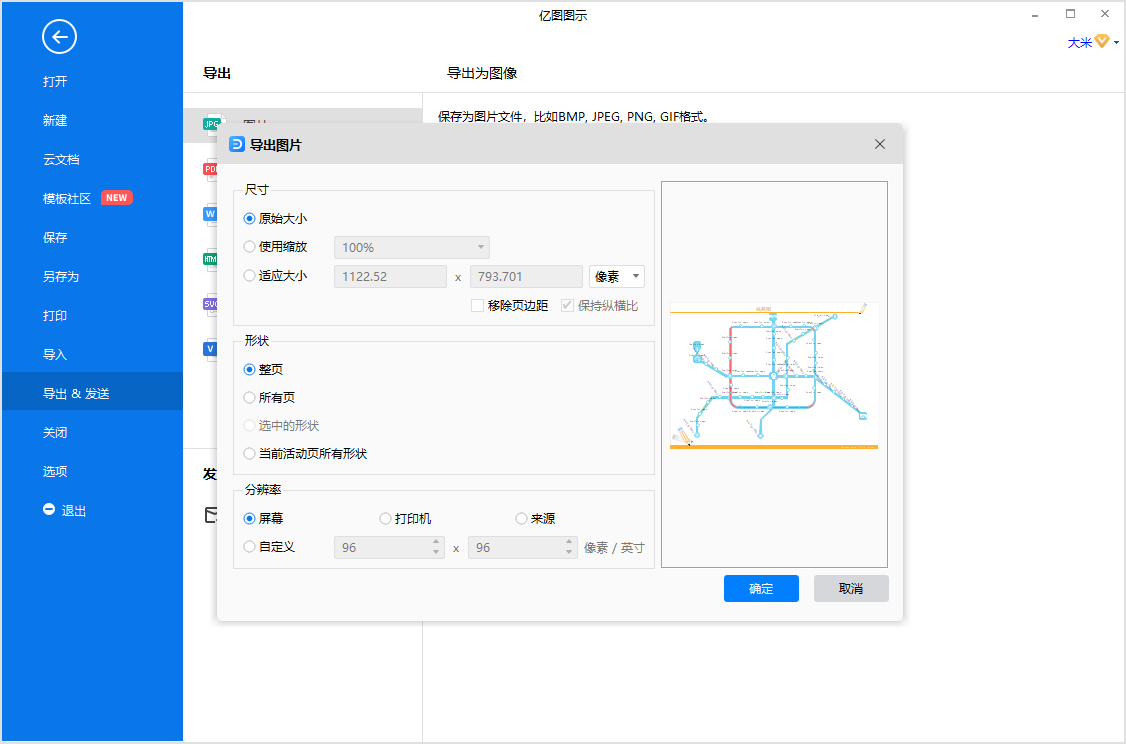Click the Visio export format icon

(210, 348)
